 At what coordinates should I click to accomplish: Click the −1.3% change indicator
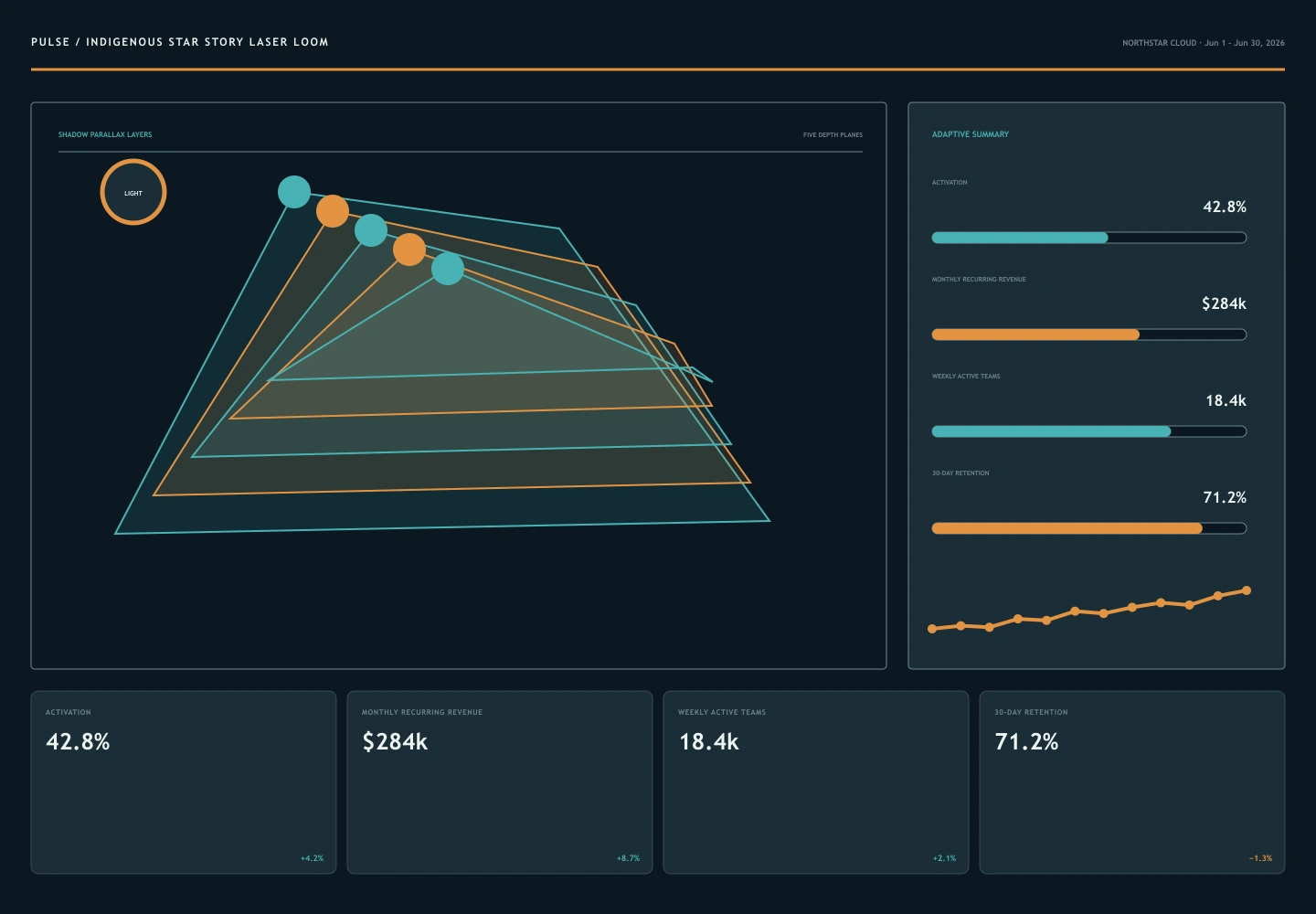[x=1260, y=858]
